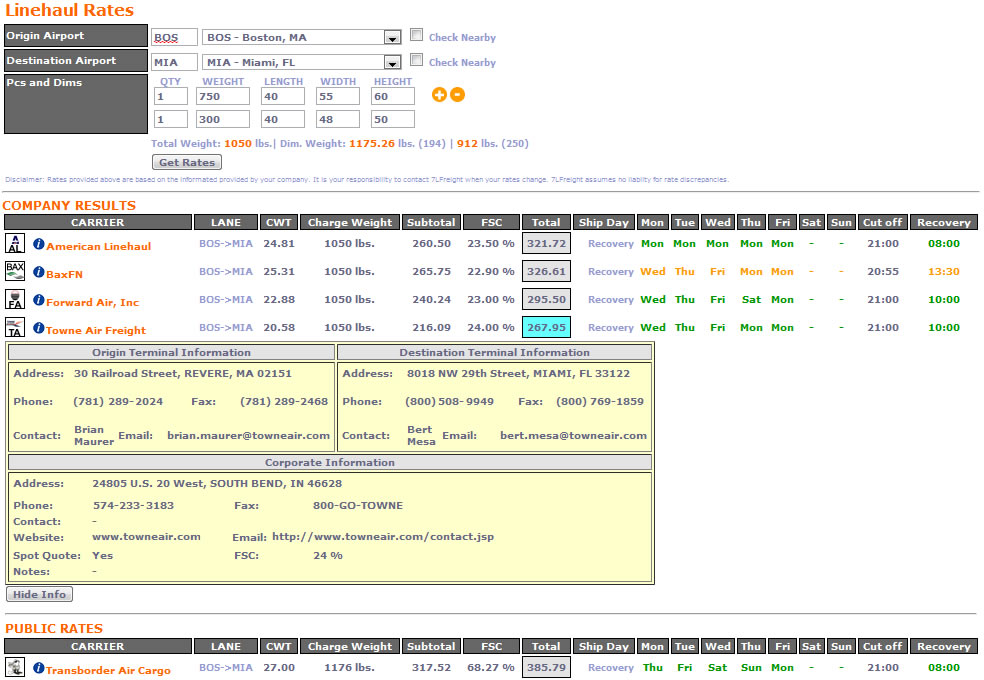The image size is (984, 680).
Task: Click American Linehaul BOS->MIA lane link
Action: [226, 243]
